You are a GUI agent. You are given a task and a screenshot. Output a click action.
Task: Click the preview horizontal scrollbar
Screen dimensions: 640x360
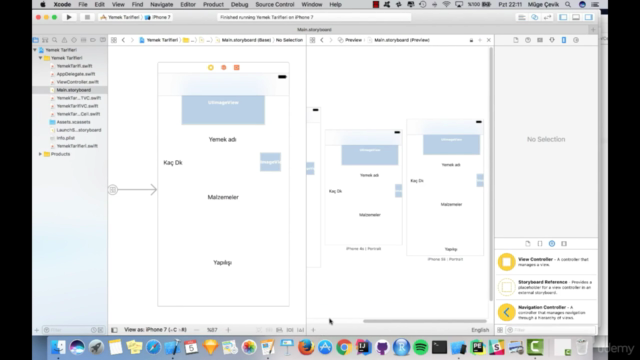click(424, 321)
